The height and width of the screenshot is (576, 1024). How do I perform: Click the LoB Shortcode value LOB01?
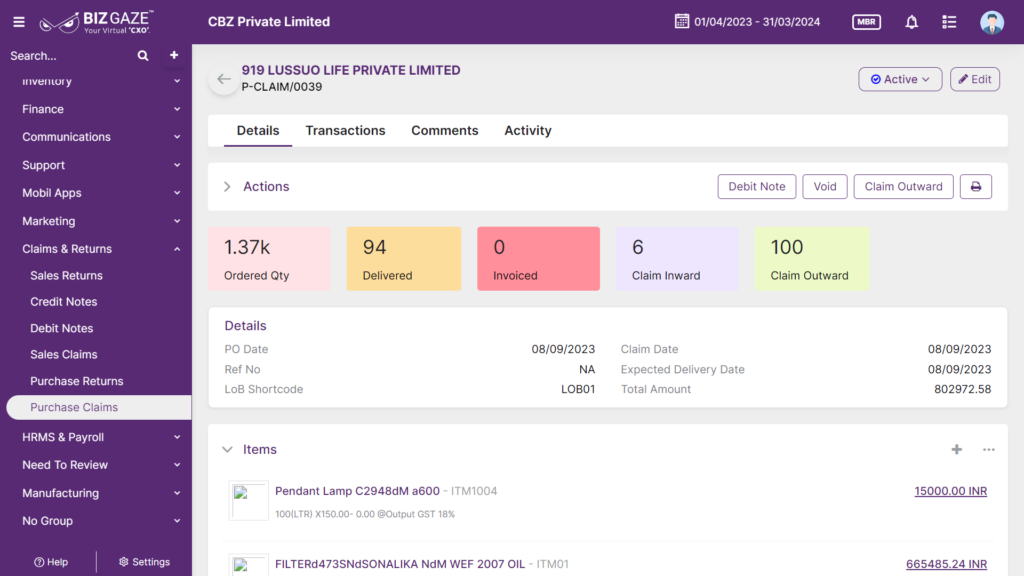pos(578,389)
